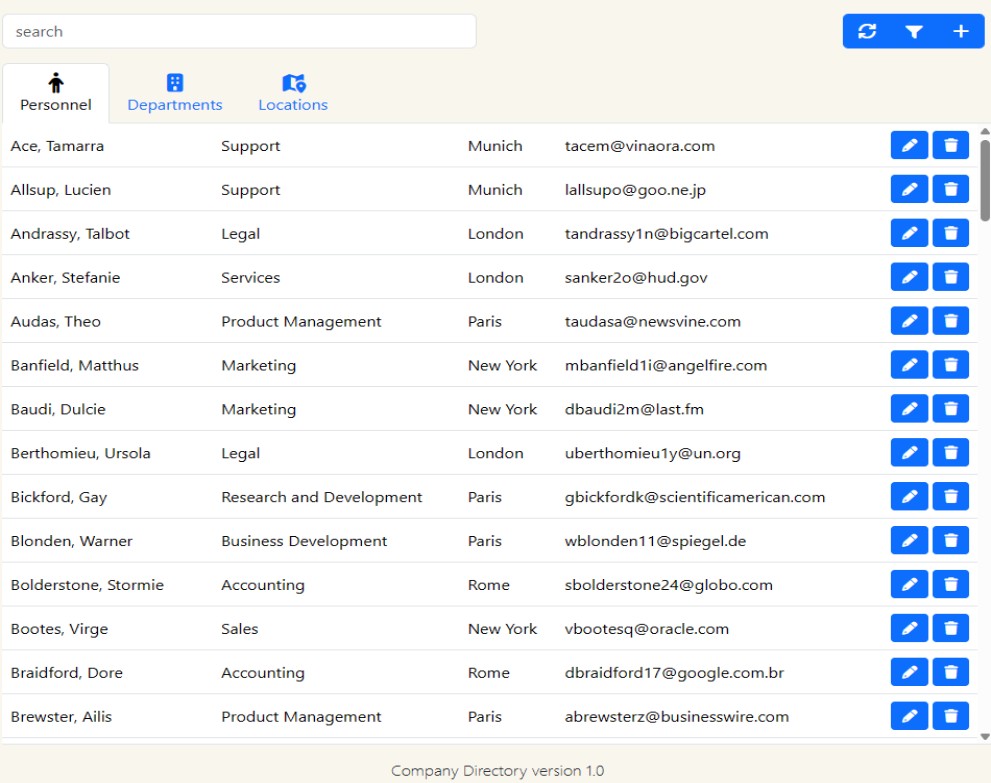Delete Matthus Banfield's row
The height and width of the screenshot is (783, 991).
coord(951,366)
